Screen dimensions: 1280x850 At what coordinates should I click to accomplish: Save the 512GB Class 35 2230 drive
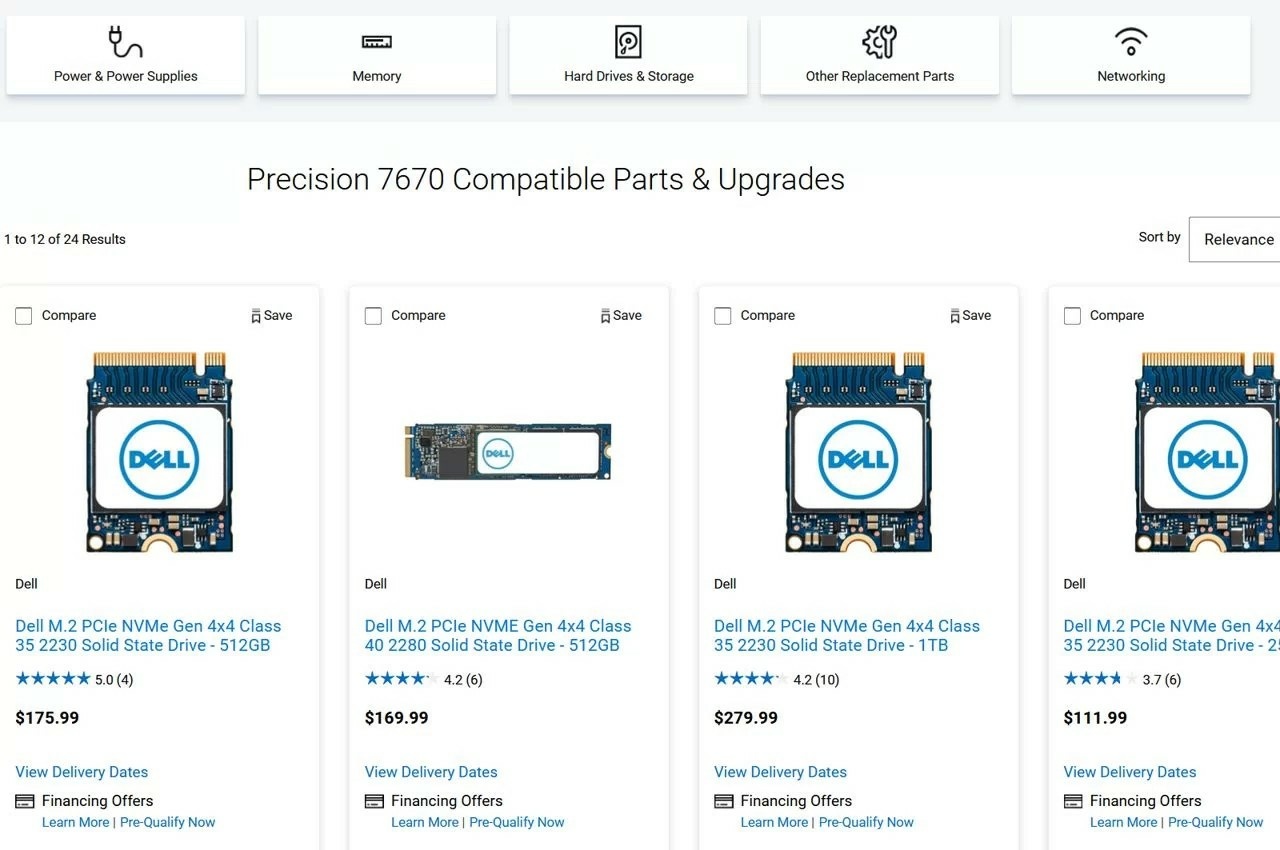(272, 316)
